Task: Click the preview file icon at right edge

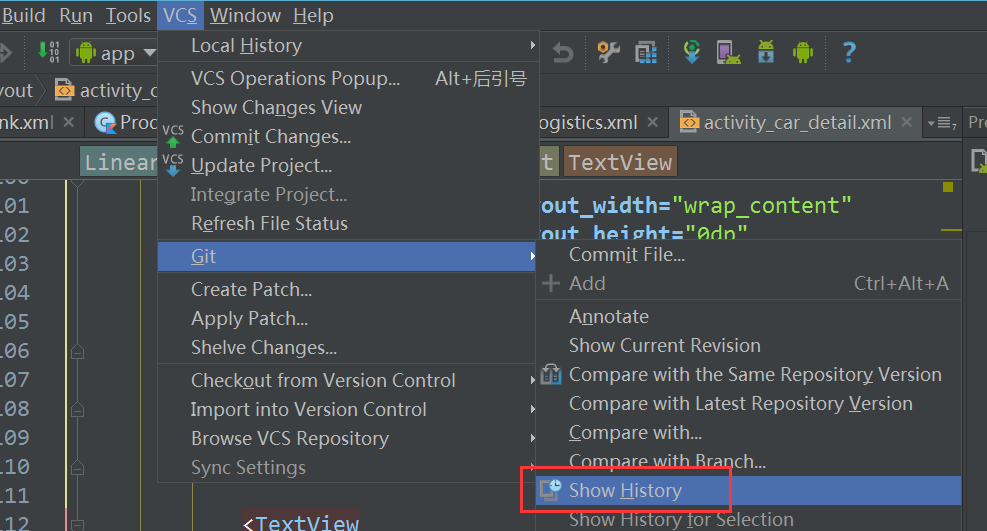Action: [978, 162]
